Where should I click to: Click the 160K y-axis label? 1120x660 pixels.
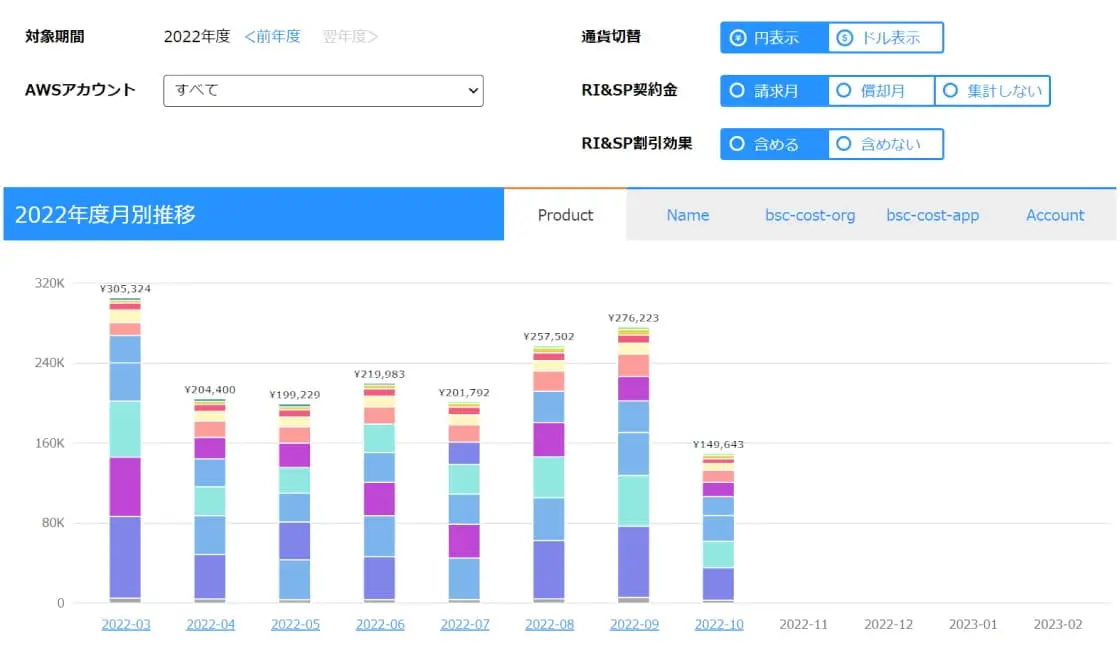pos(49,443)
